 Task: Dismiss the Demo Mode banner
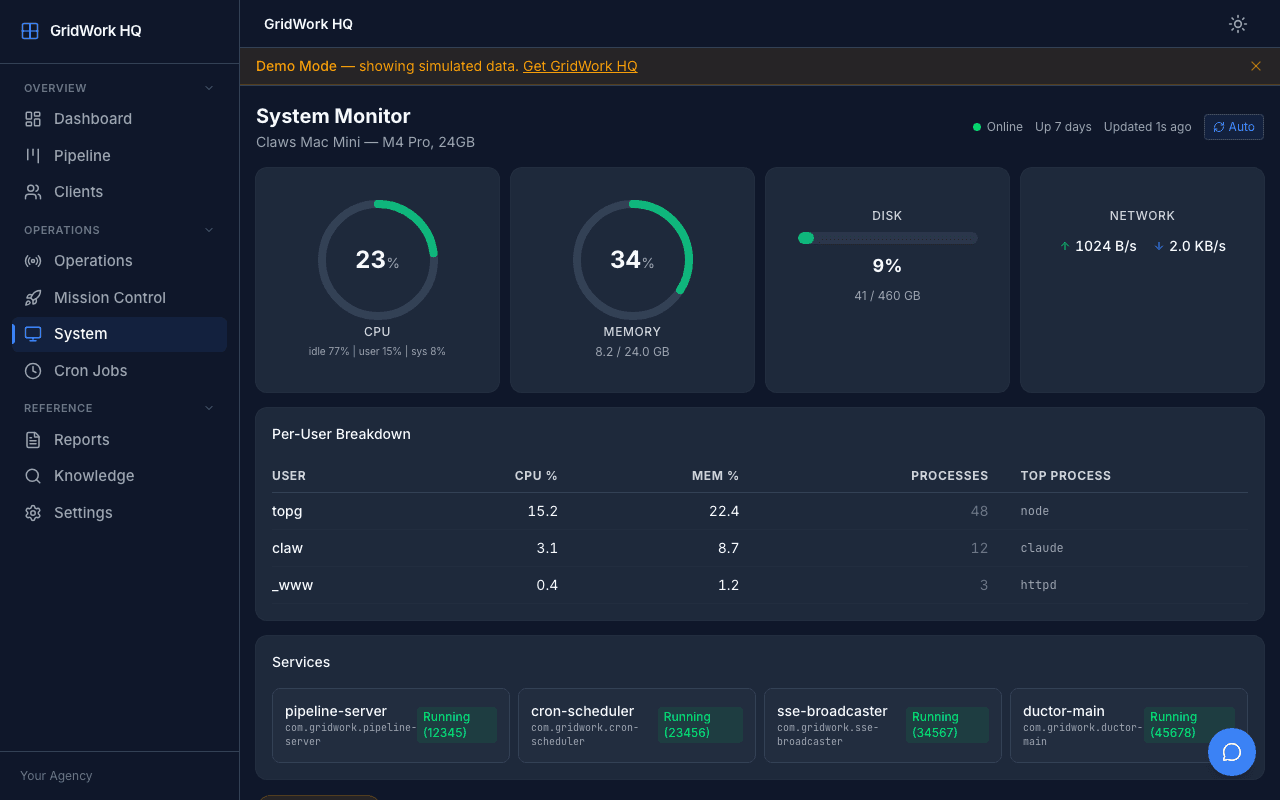pos(1255,66)
